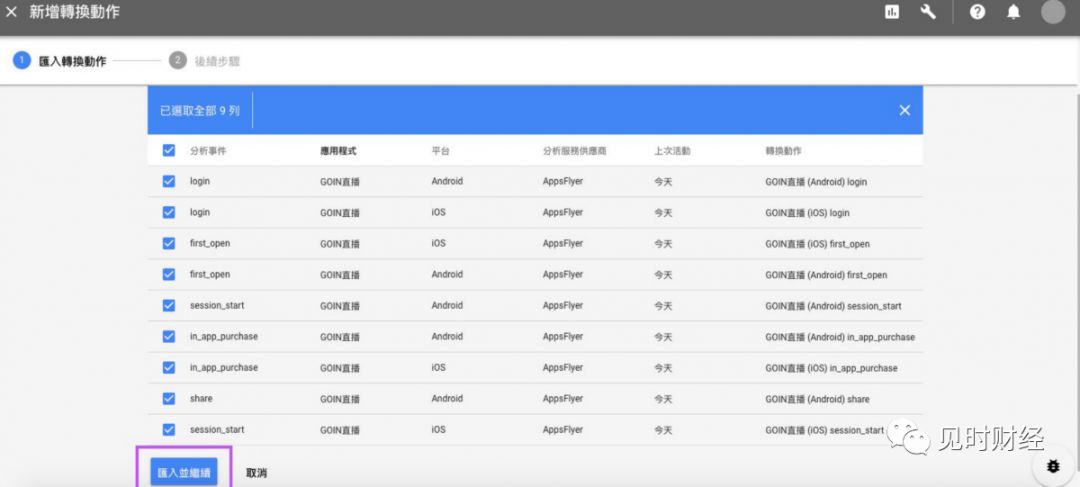Sort by 上次活動 column header

[672, 151]
